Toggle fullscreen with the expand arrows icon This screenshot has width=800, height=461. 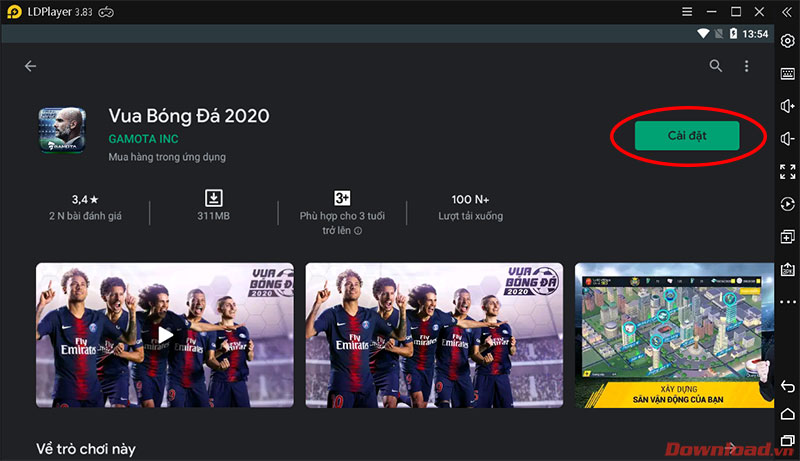787,171
